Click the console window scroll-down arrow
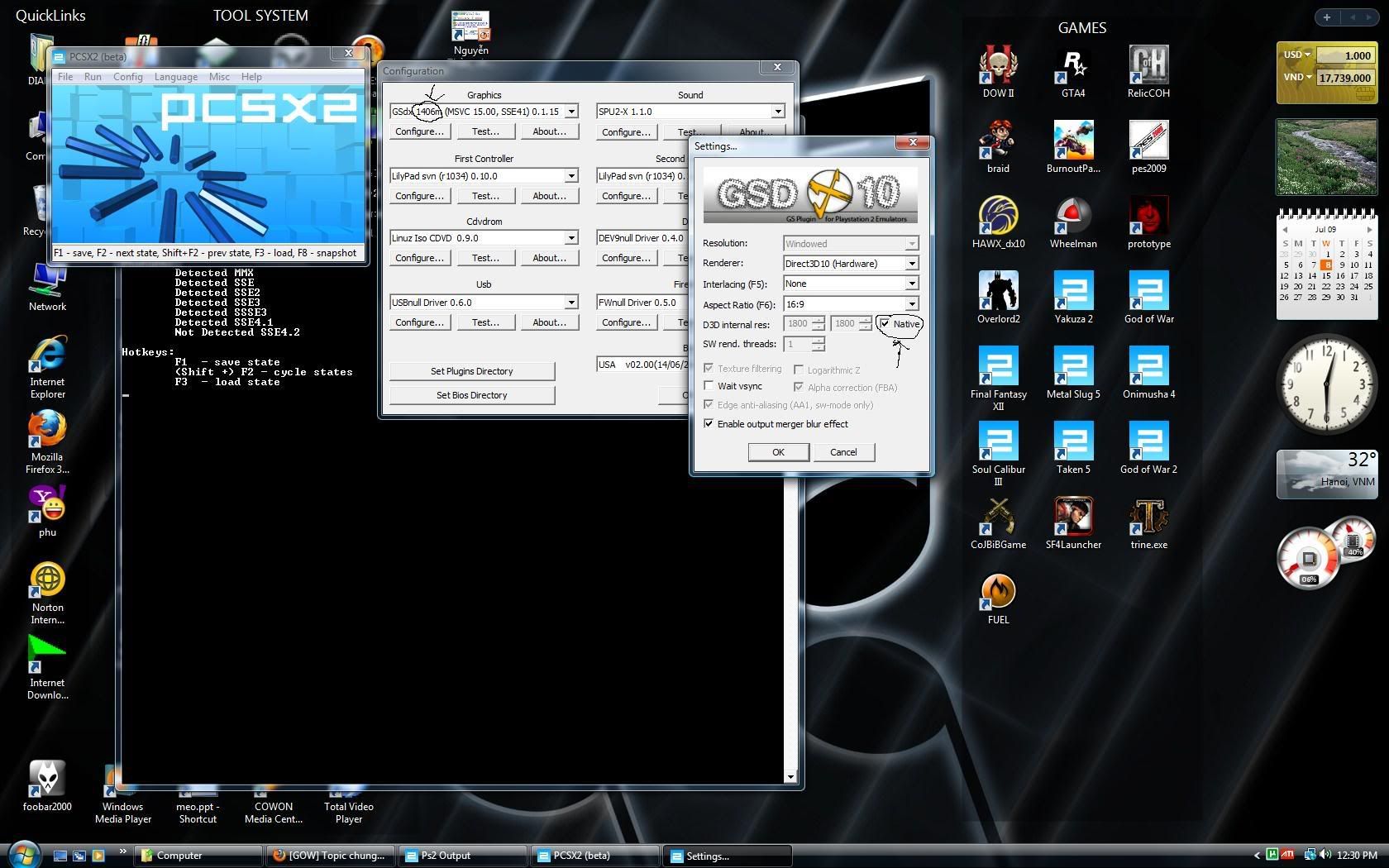This screenshot has width=1389, height=868. (790, 776)
